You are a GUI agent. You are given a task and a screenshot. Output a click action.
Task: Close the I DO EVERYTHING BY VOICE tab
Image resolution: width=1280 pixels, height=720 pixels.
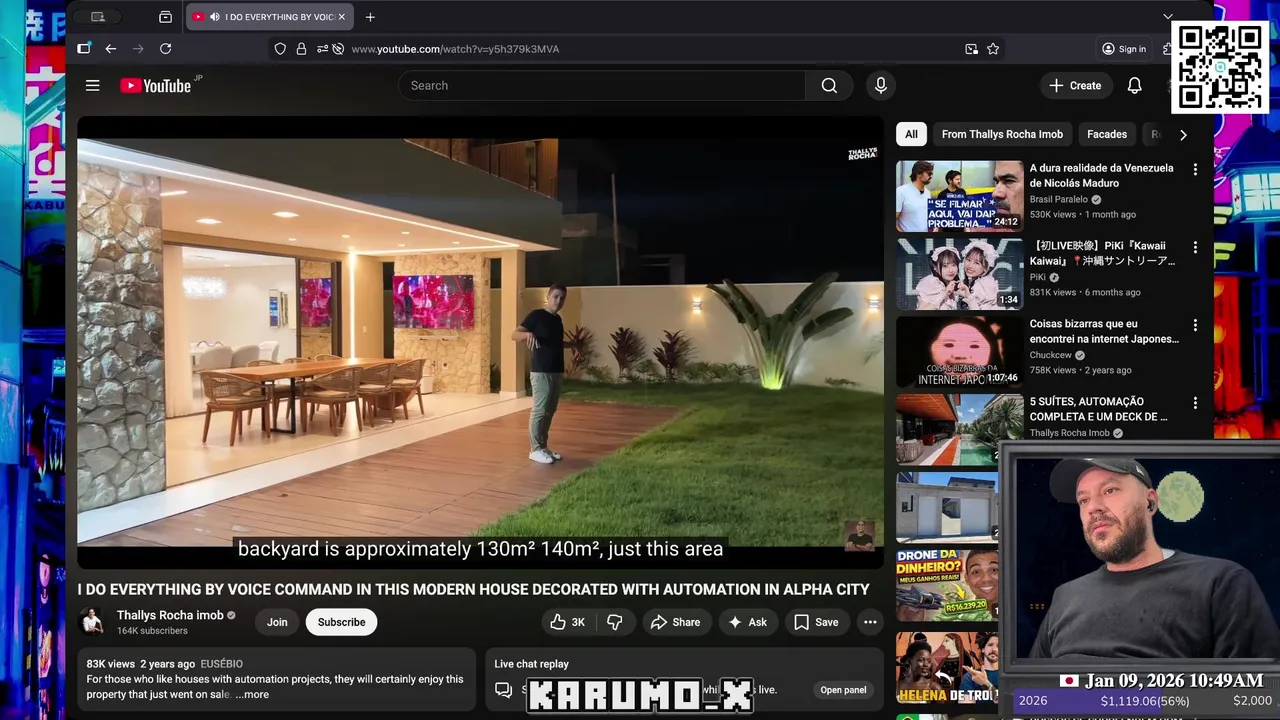pos(341,17)
